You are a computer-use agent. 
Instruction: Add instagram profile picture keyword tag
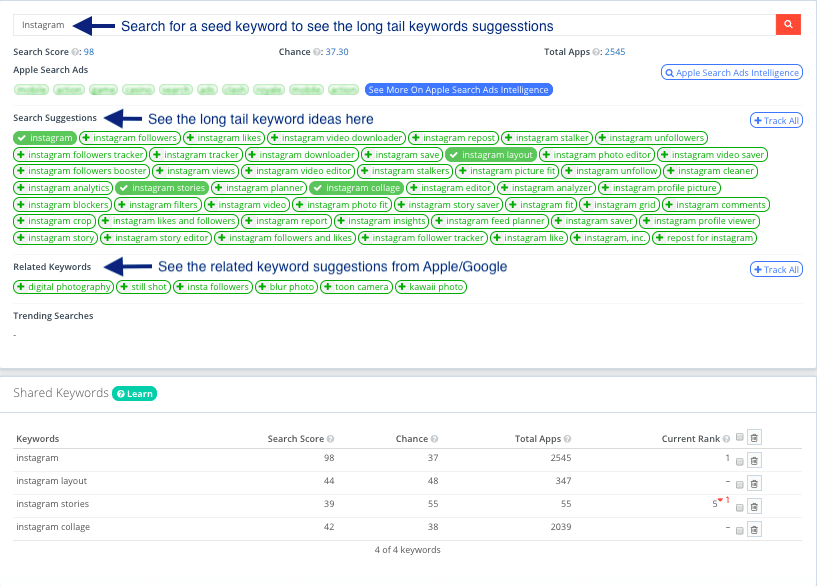click(x=659, y=188)
